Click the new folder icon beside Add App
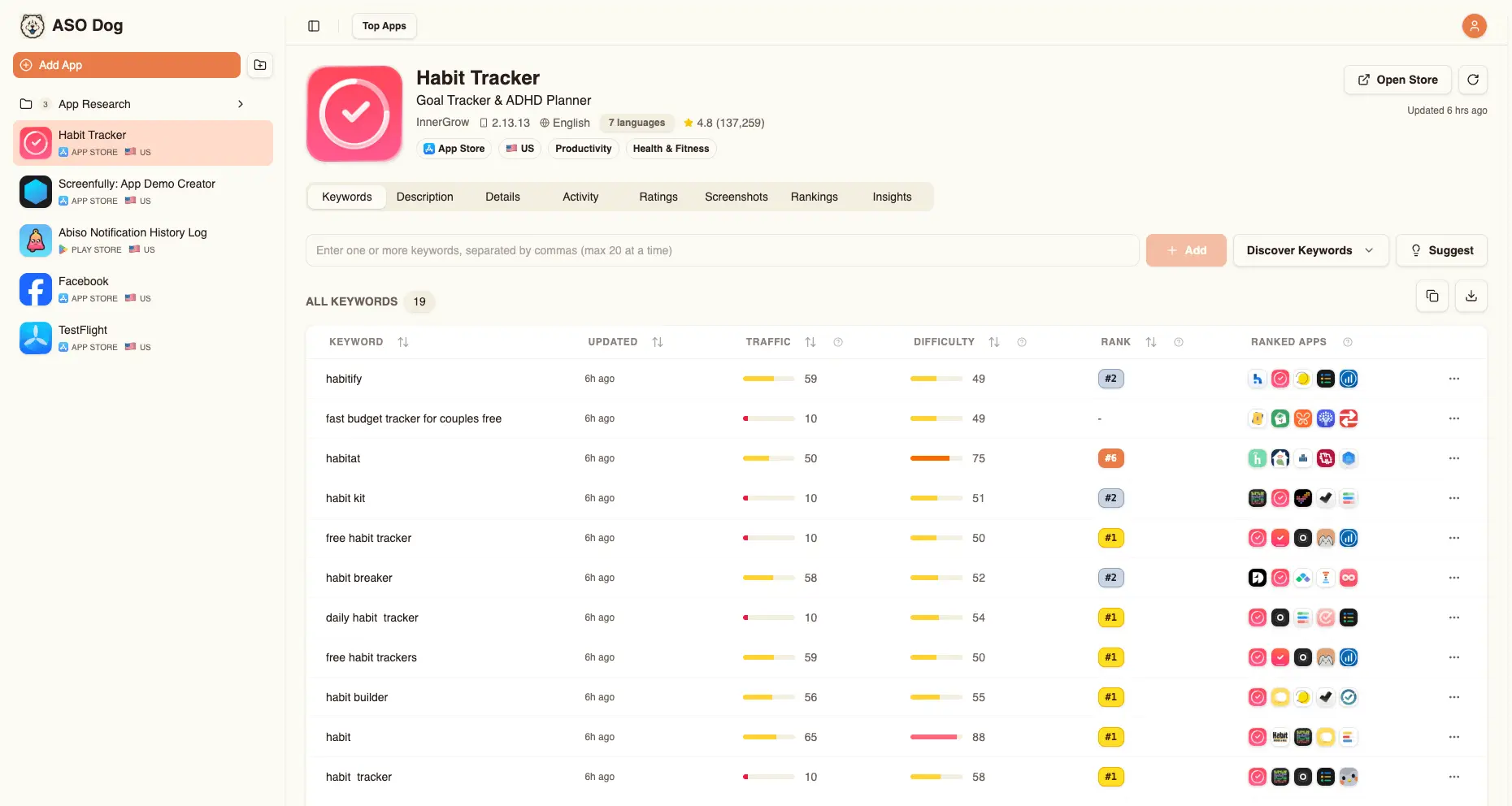 [x=259, y=65]
